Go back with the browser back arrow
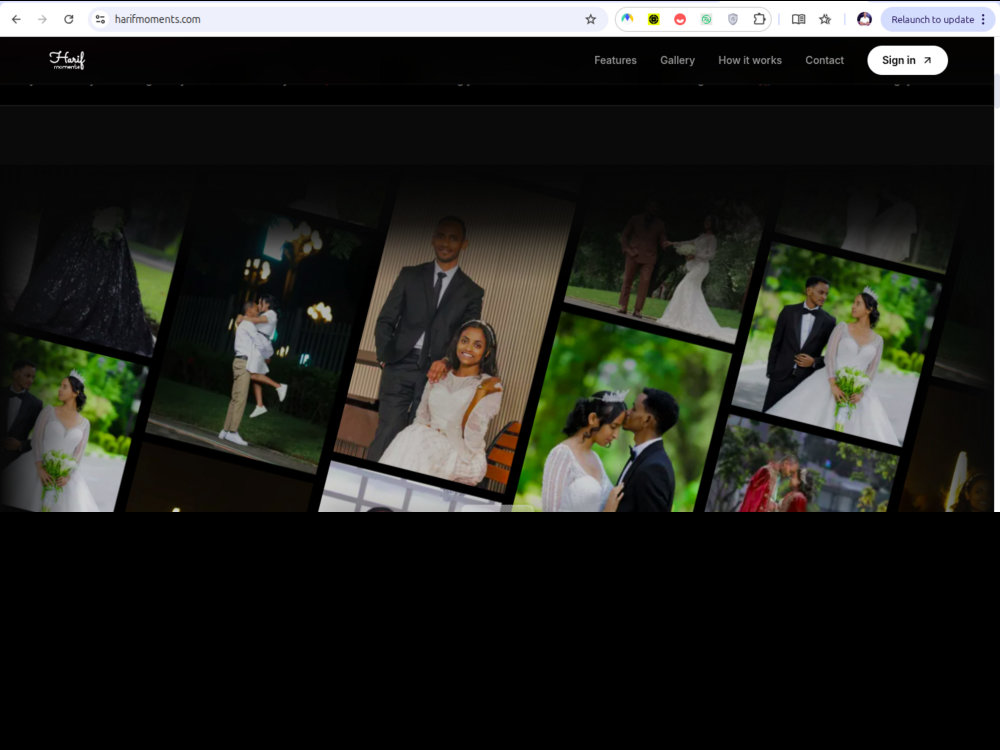Image resolution: width=1000 pixels, height=750 pixels. click(x=17, y=19)
